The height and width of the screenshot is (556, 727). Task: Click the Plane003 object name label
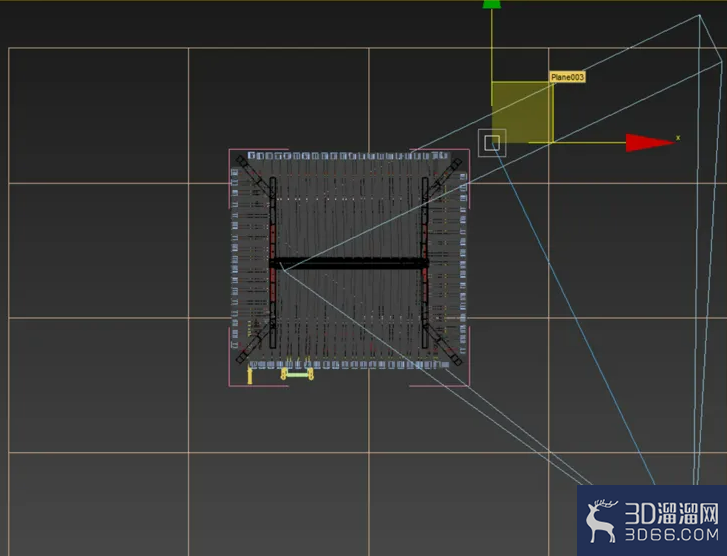(x=567, y=77)
